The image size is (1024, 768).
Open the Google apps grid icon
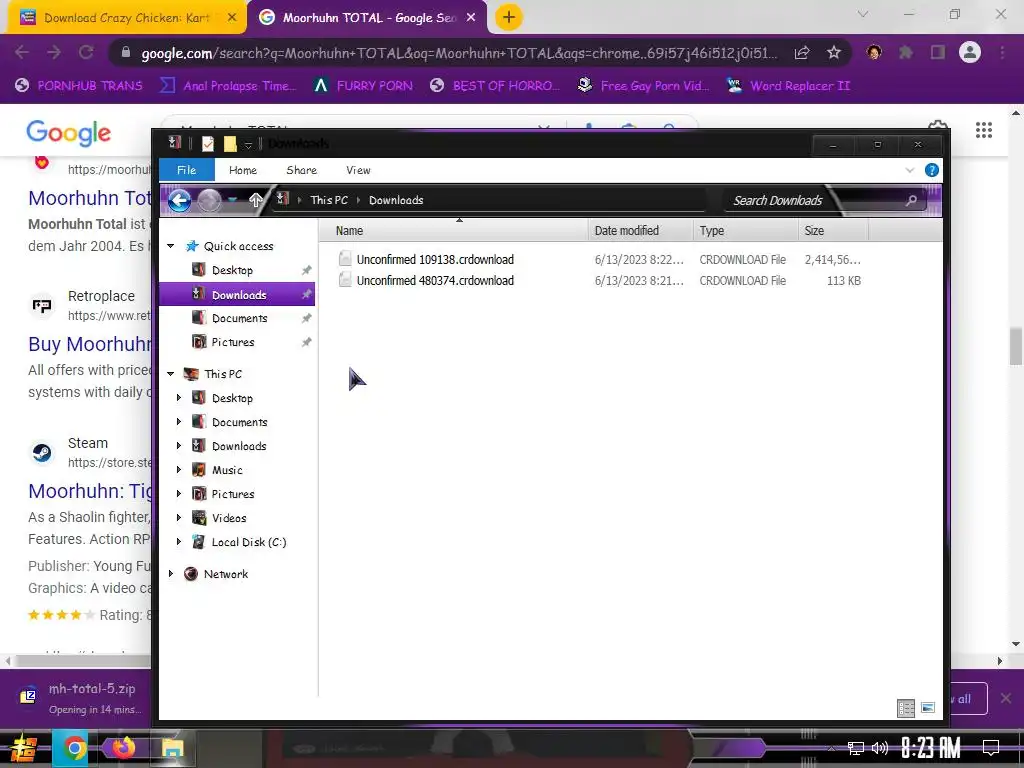click(984, 130)
